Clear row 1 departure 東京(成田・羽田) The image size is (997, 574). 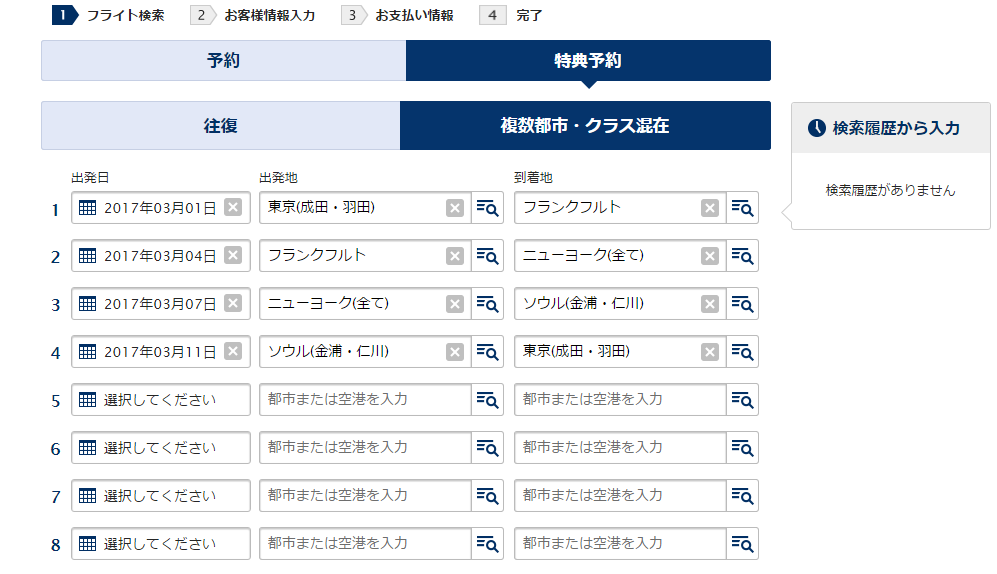(x=455, y=208)
